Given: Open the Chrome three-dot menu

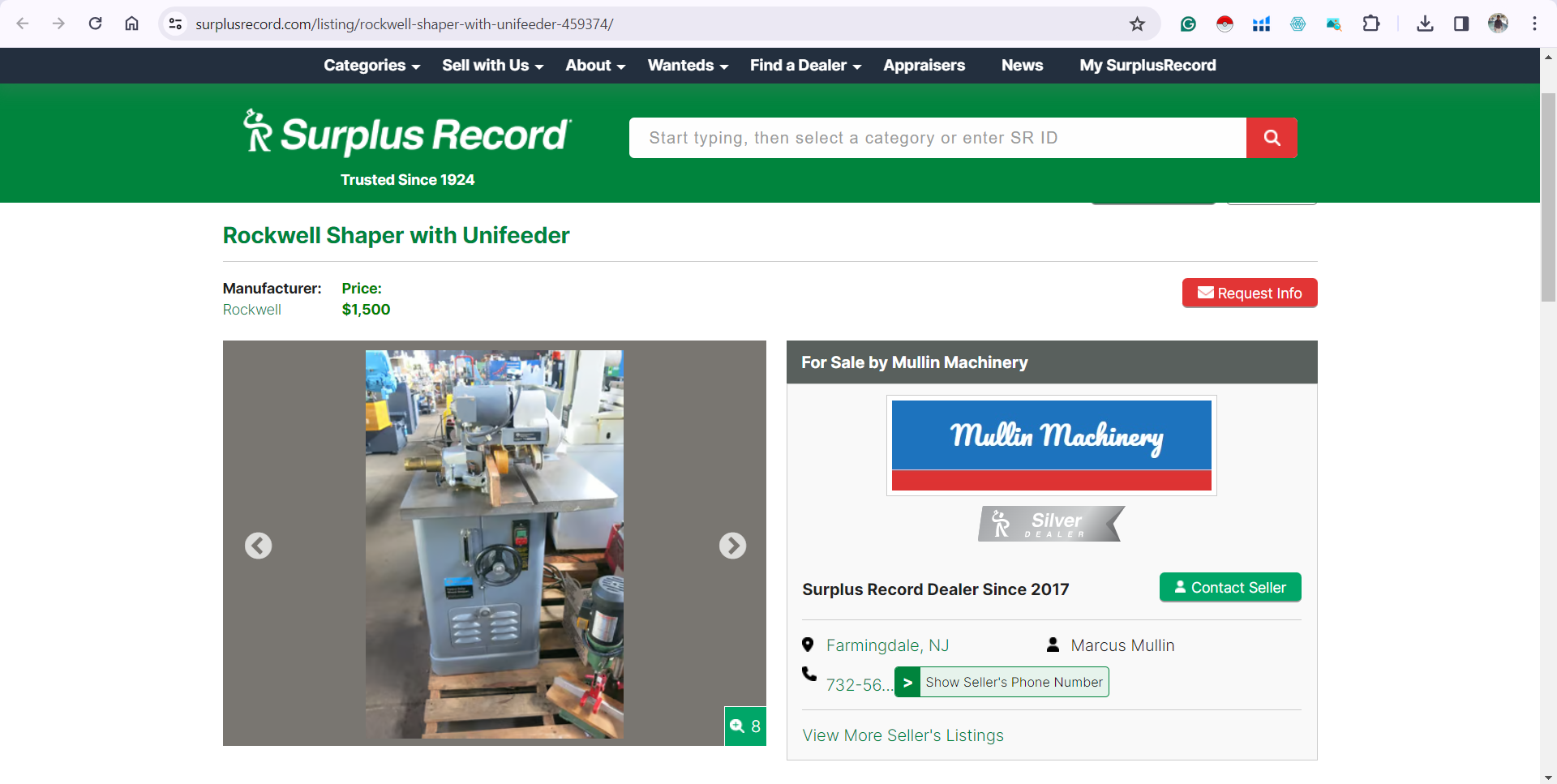Looking at the screenshot, I should click(1534, 24).
